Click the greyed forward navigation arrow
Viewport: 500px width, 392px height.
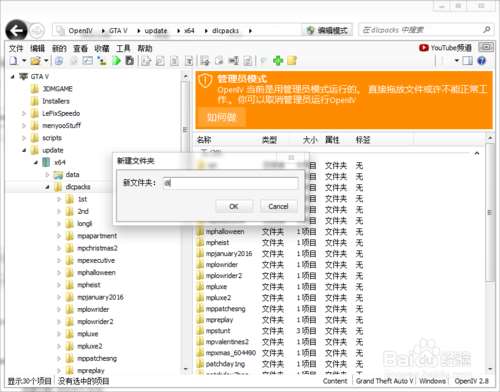tap(37, 31)
